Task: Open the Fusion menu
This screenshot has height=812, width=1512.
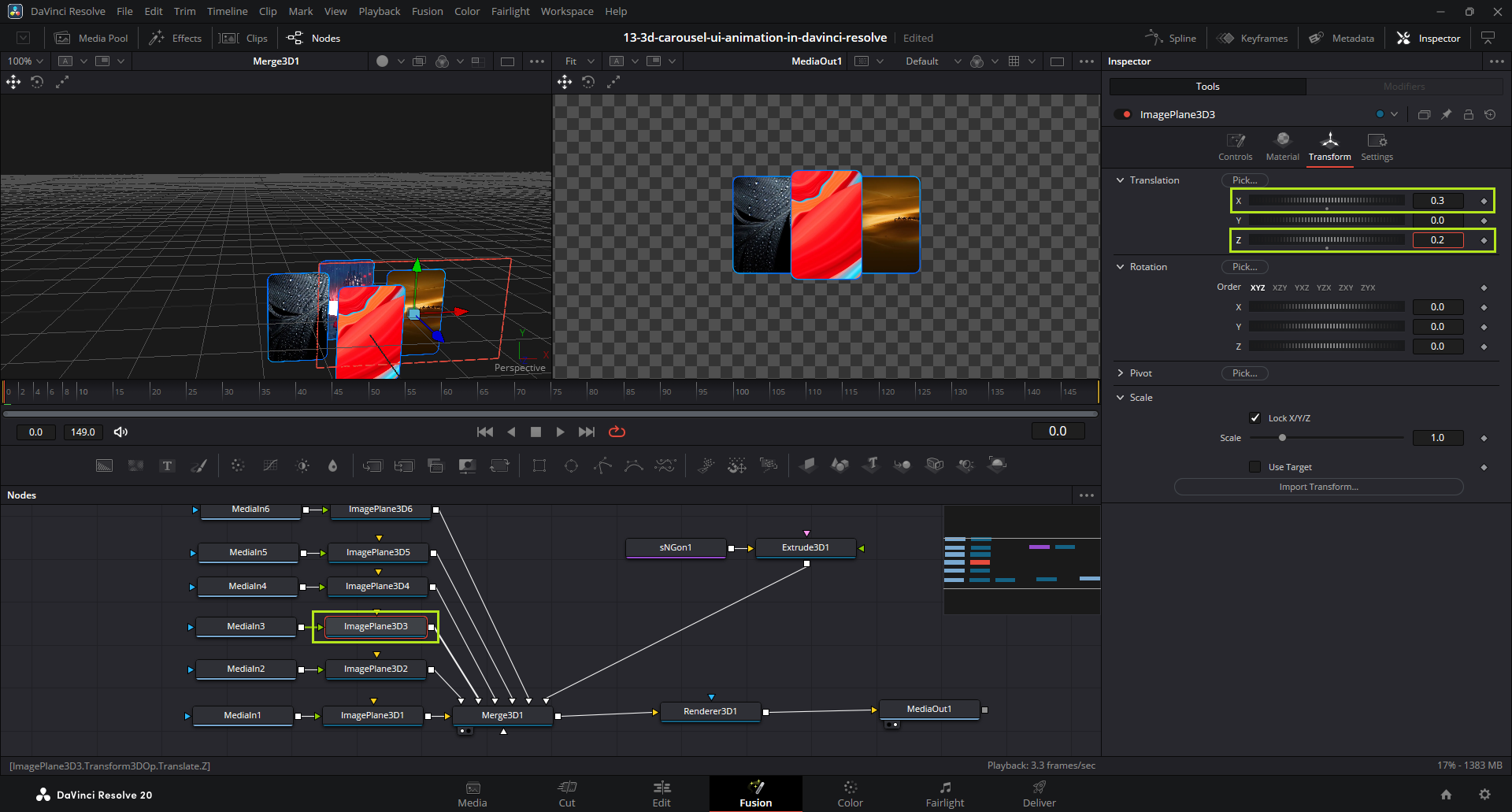Action: pyautogui.click(x=427, y=11)
